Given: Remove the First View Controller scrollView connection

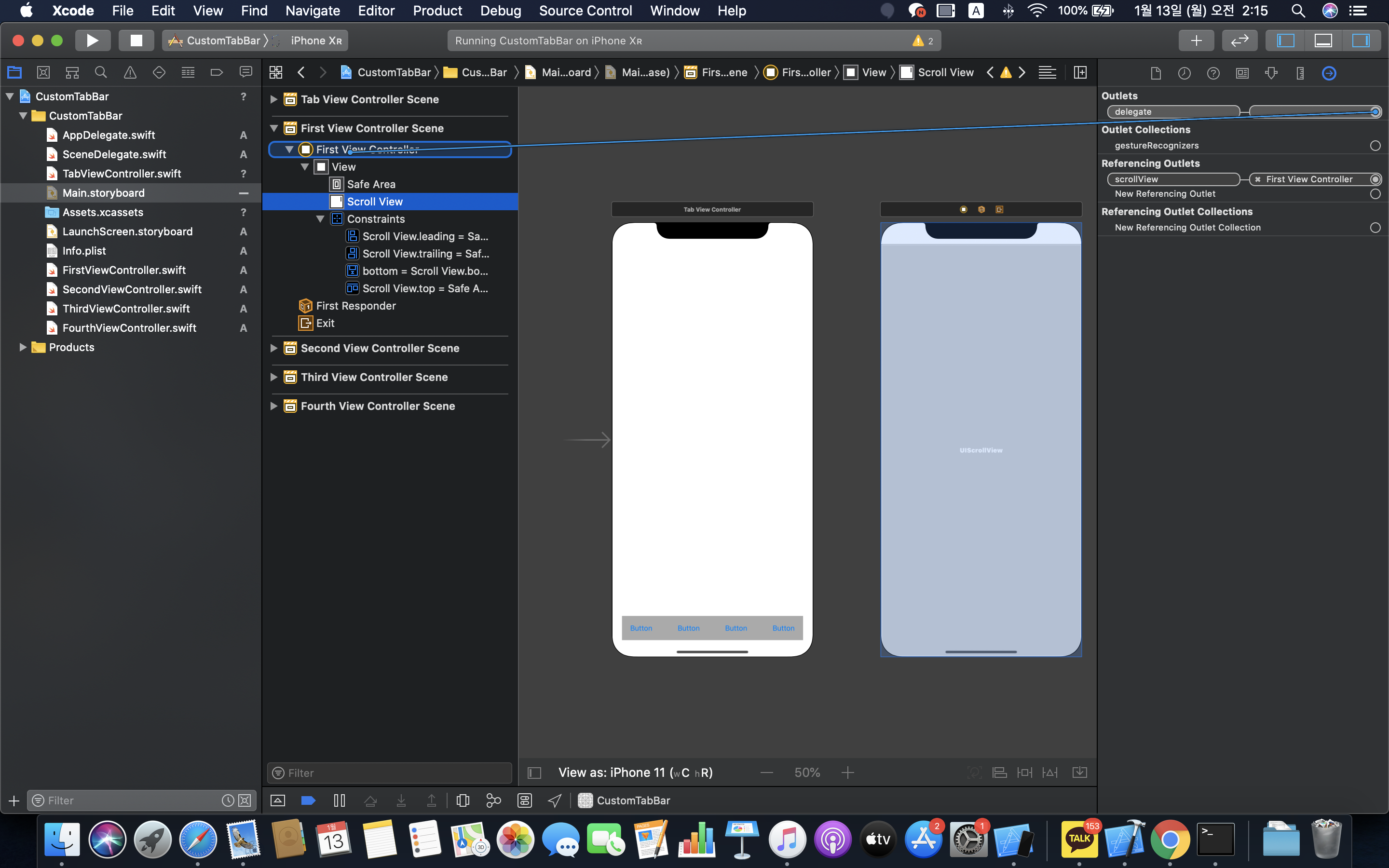Looking at the screenshot, I should [x=1257, y=179].
